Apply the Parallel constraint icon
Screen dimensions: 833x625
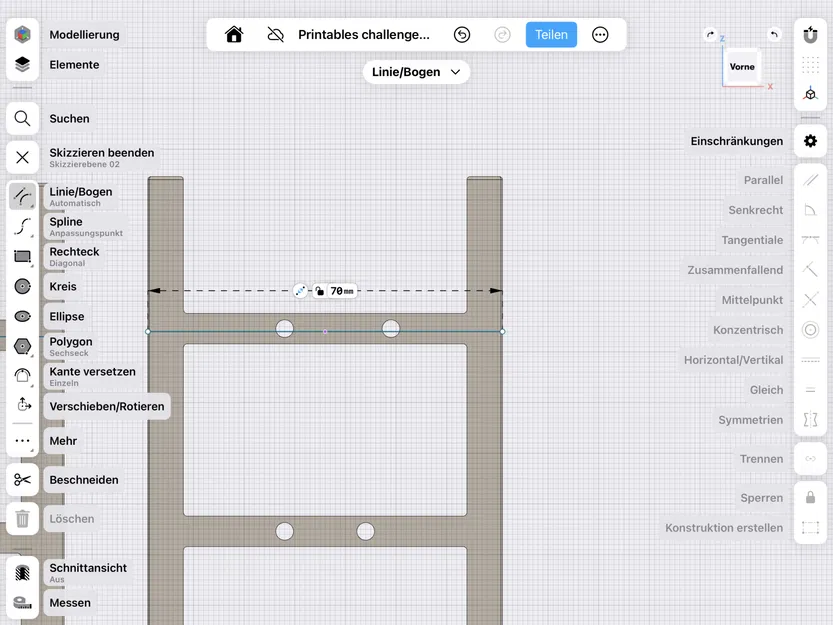pyautogui.click(x=810, y=180)
